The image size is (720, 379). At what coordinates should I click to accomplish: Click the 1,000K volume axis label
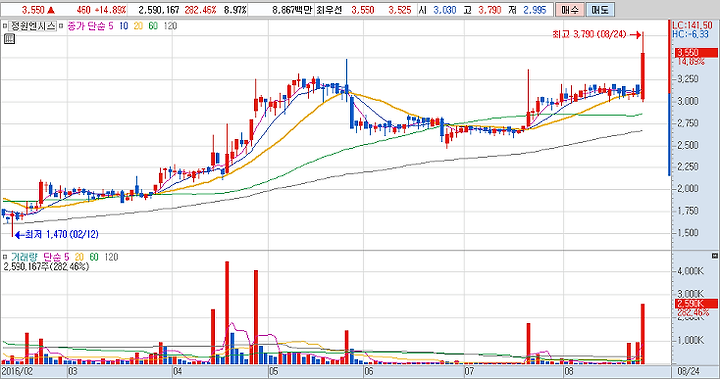[690, 341]
